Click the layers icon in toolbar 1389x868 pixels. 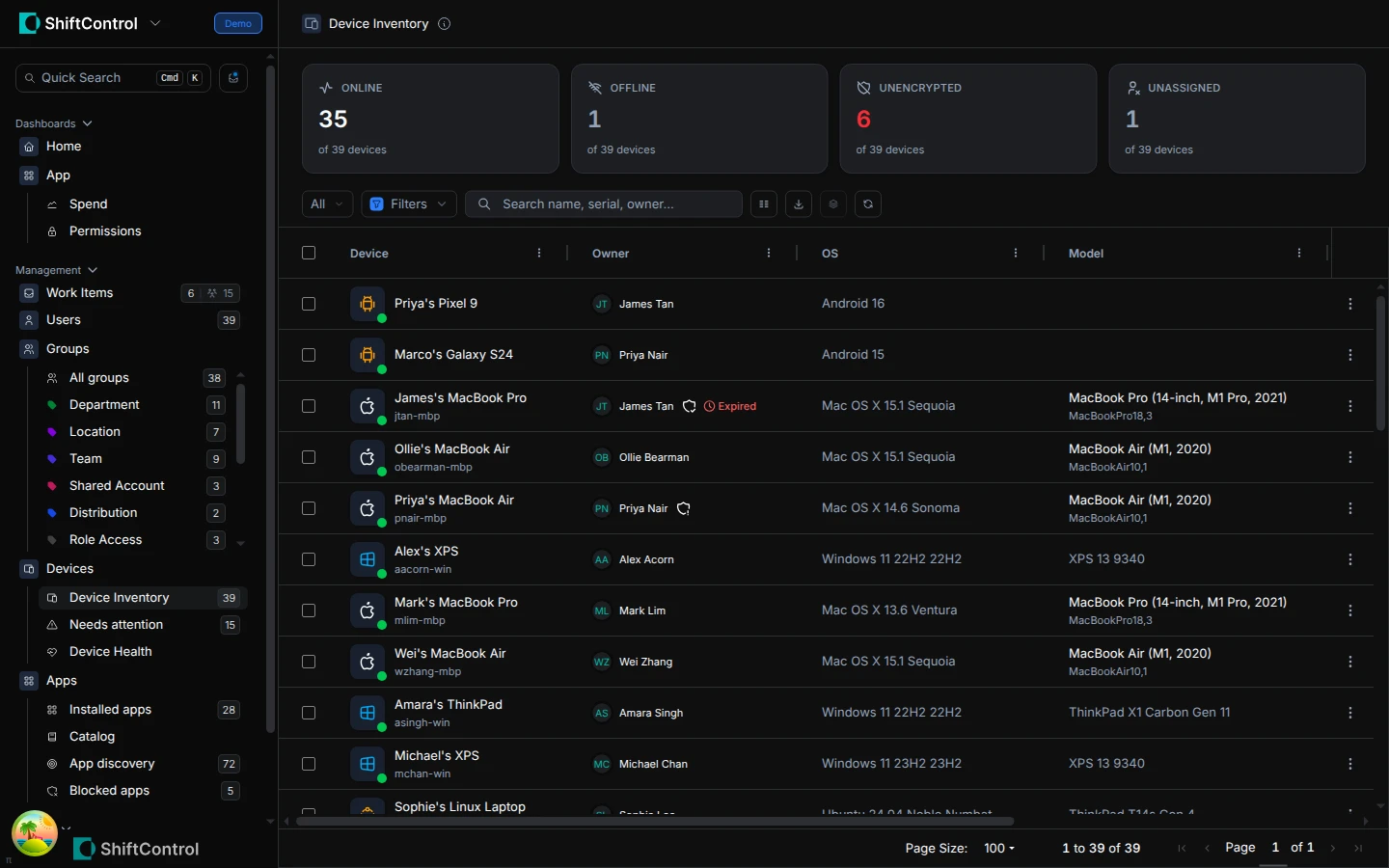click(x=833, y=204)
